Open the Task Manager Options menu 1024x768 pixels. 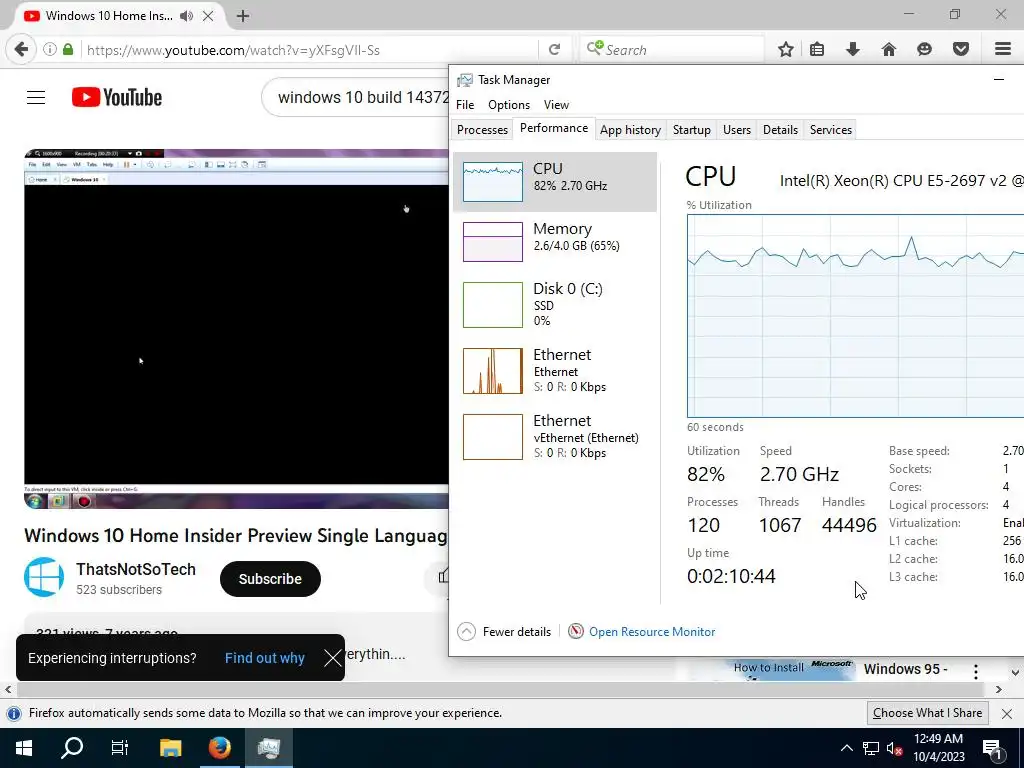click(x=509, y=105)
